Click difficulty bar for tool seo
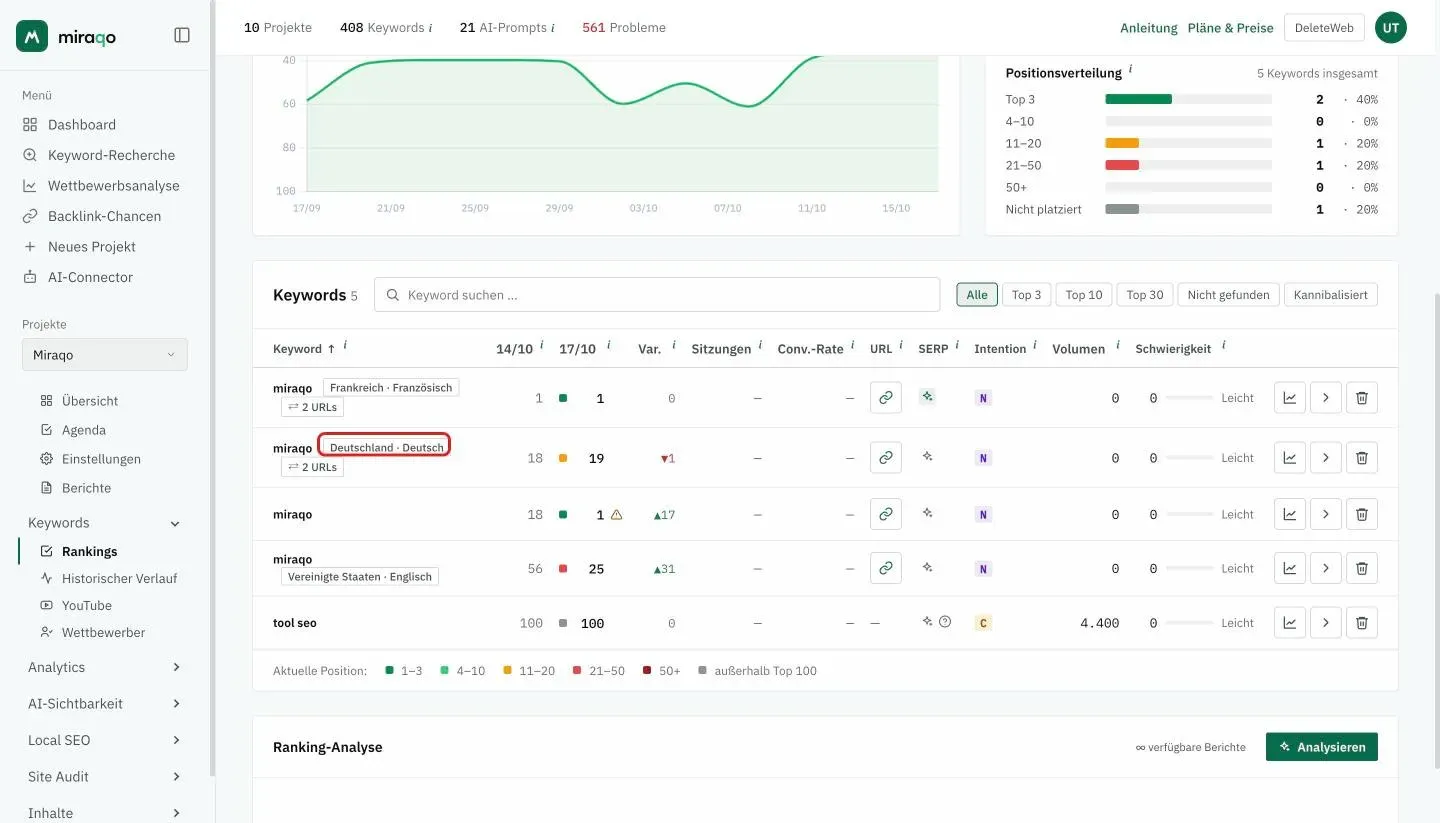The image size is (1440, 823). point(1189,623)
